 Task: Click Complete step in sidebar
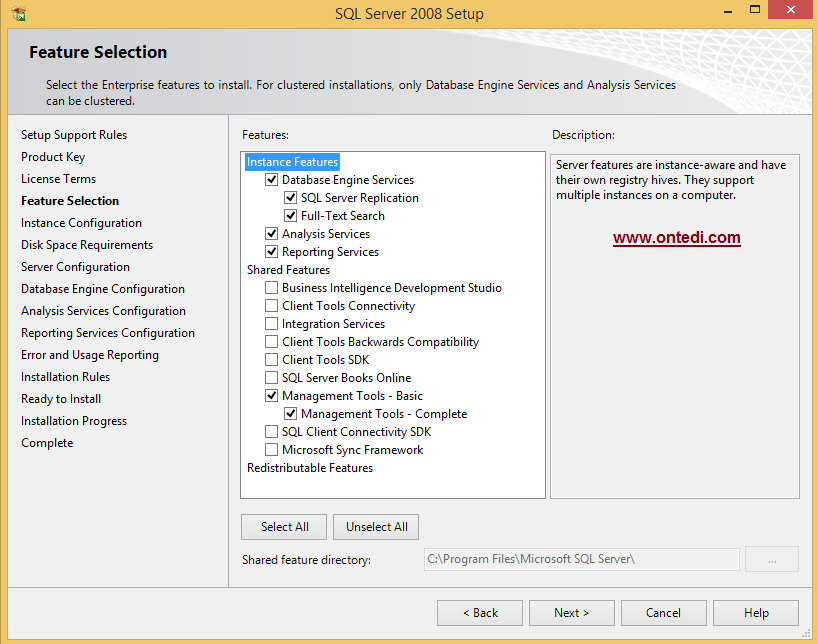coord(47,443)
